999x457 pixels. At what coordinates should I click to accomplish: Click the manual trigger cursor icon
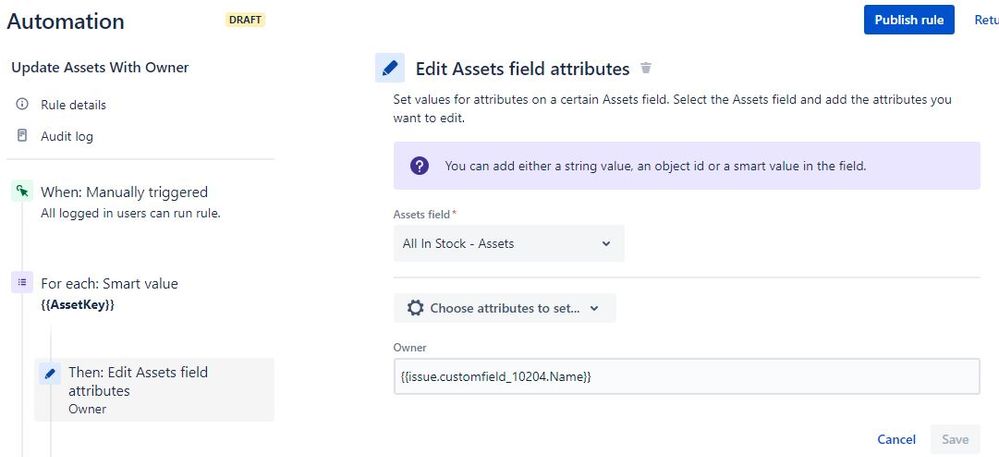point(22,192)
